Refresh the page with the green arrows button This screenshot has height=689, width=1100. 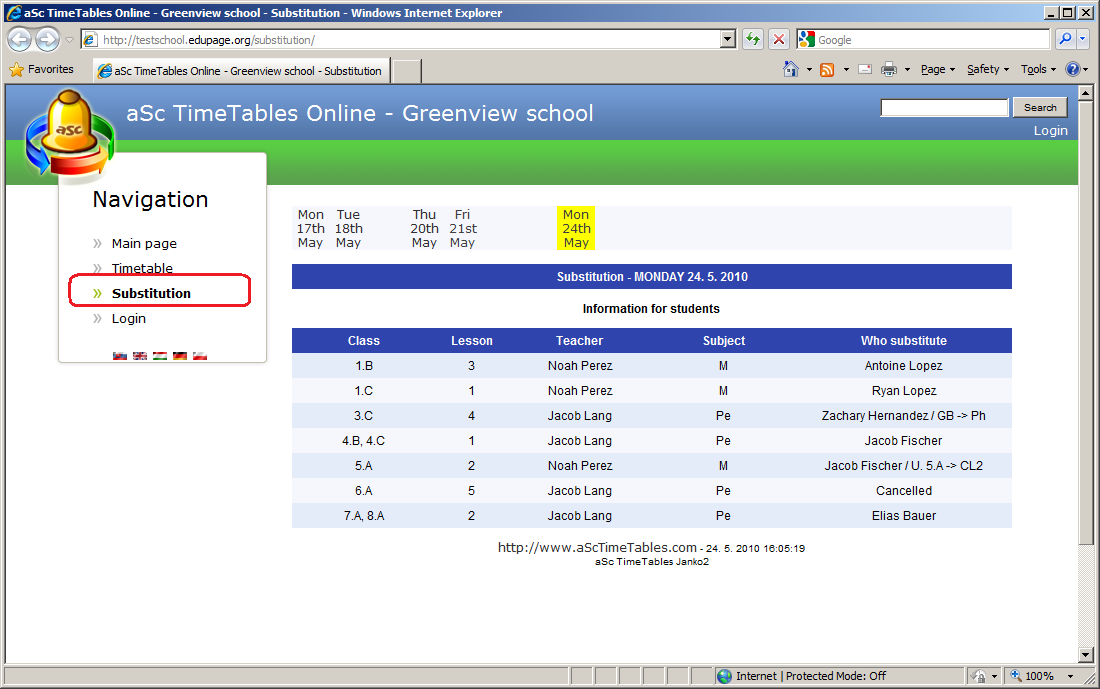(753, 39)
